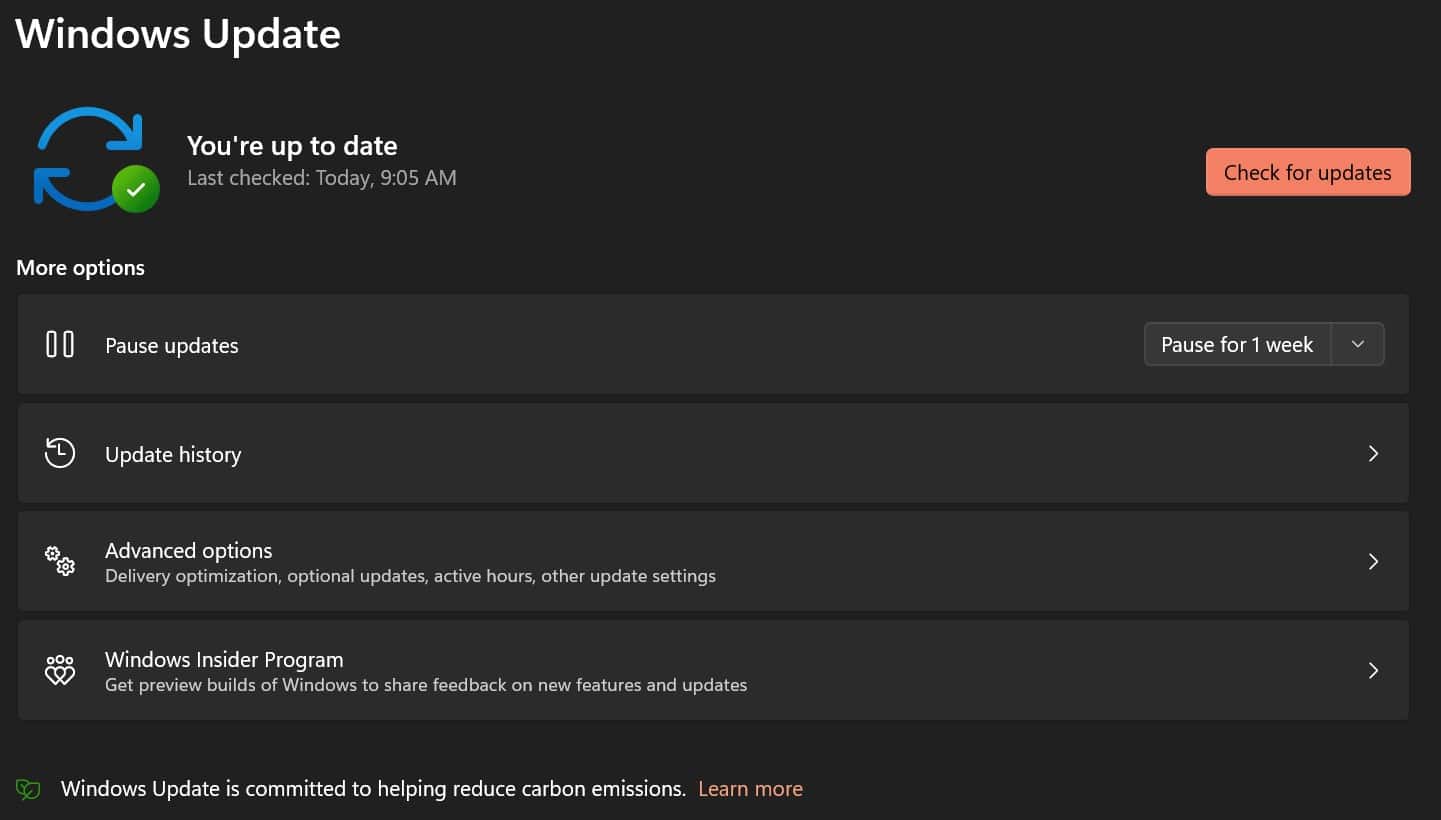
Task: Select the Advanced options title
Action: (x=189, y=551)
